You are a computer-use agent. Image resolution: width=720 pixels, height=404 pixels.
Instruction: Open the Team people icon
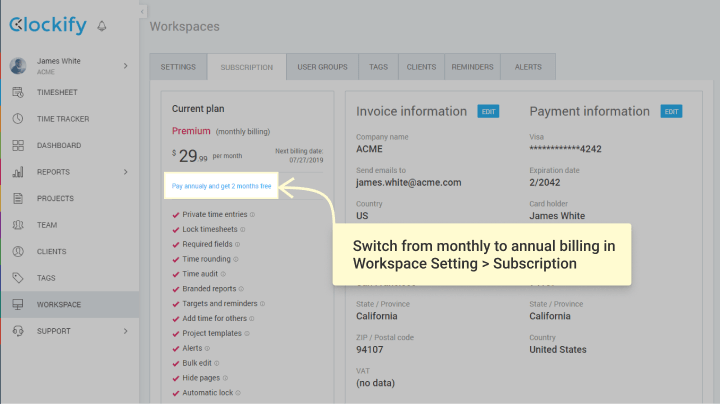[18, 225]
